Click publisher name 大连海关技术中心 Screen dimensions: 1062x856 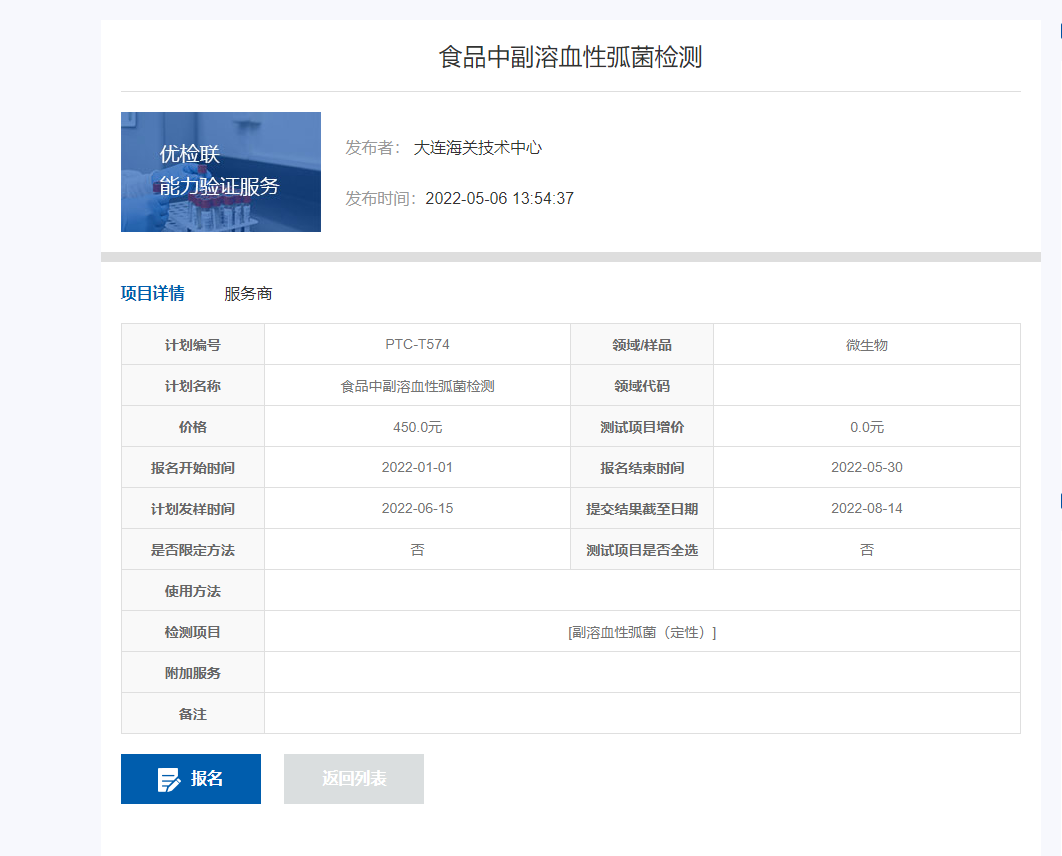[x=478, y=148]
